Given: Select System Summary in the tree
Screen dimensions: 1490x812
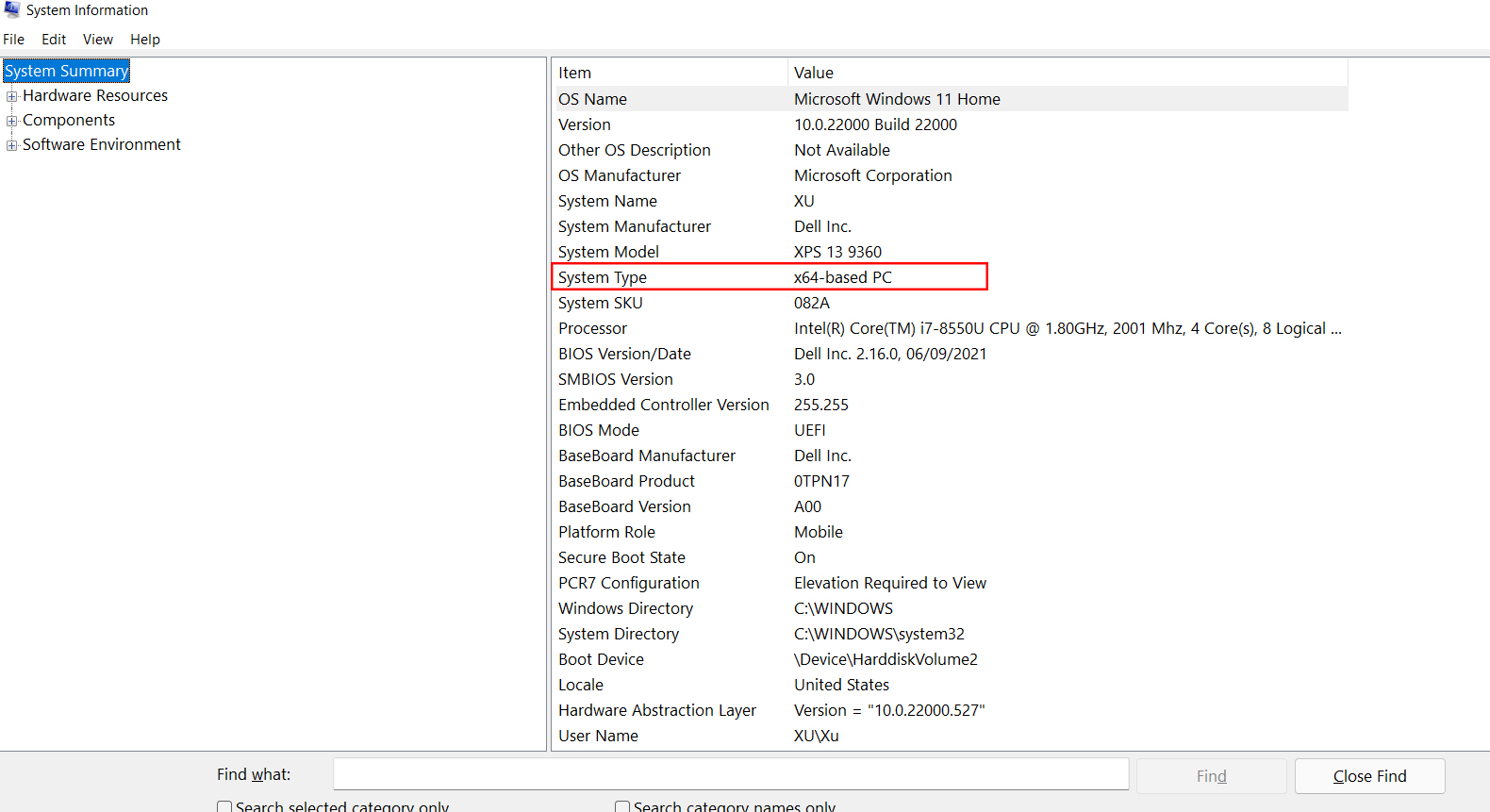Looking at the screenshot, I should [x=66, y=71].
